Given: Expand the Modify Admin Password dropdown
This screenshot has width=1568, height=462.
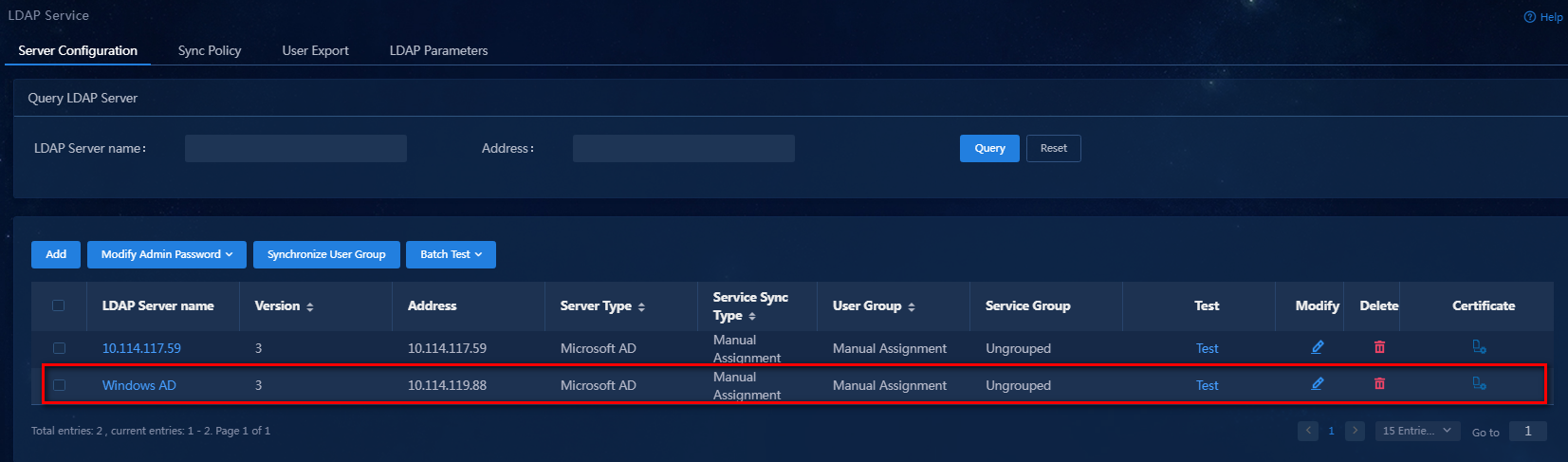Looking at the screenshot, I should click(x=167, y=254).
